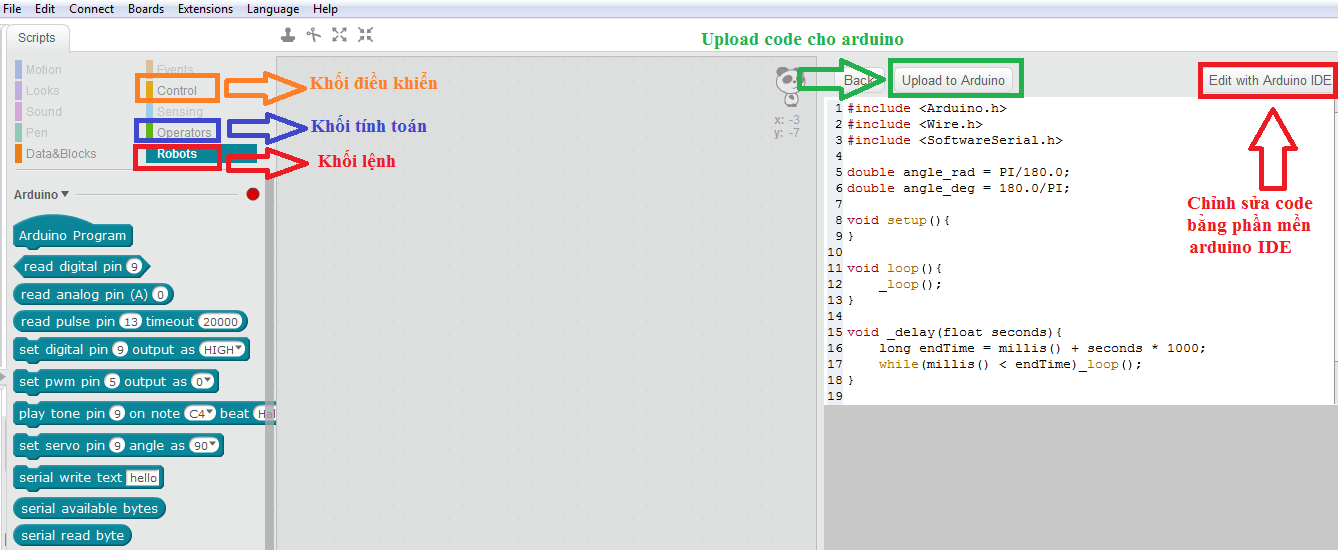This screenshot has height=550, width=1338.
Task: Click the serial available bytes block
Action: [x=89, y=509]
